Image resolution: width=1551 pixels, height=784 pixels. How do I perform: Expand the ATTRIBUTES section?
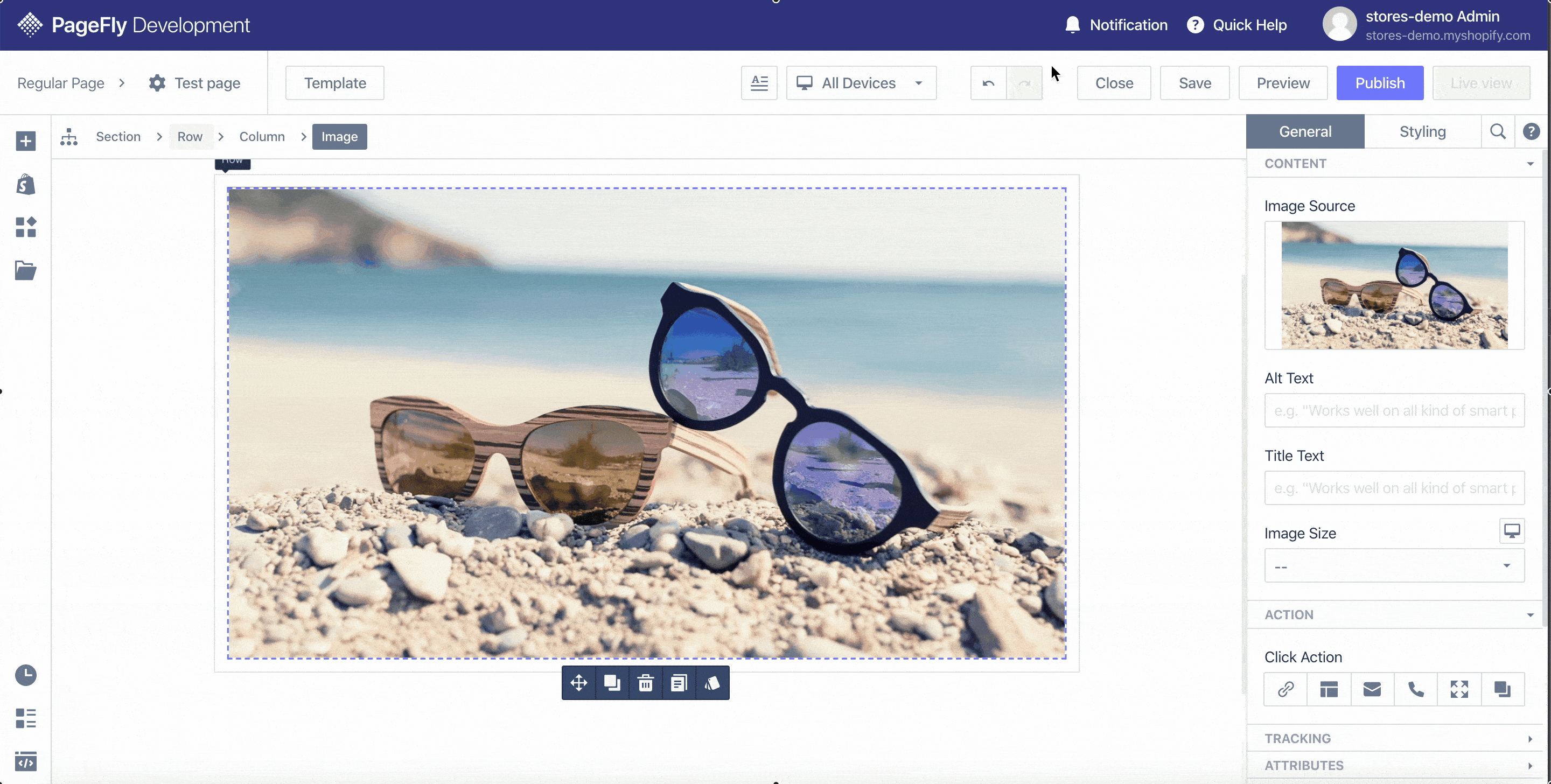(x=1394, y=765)
